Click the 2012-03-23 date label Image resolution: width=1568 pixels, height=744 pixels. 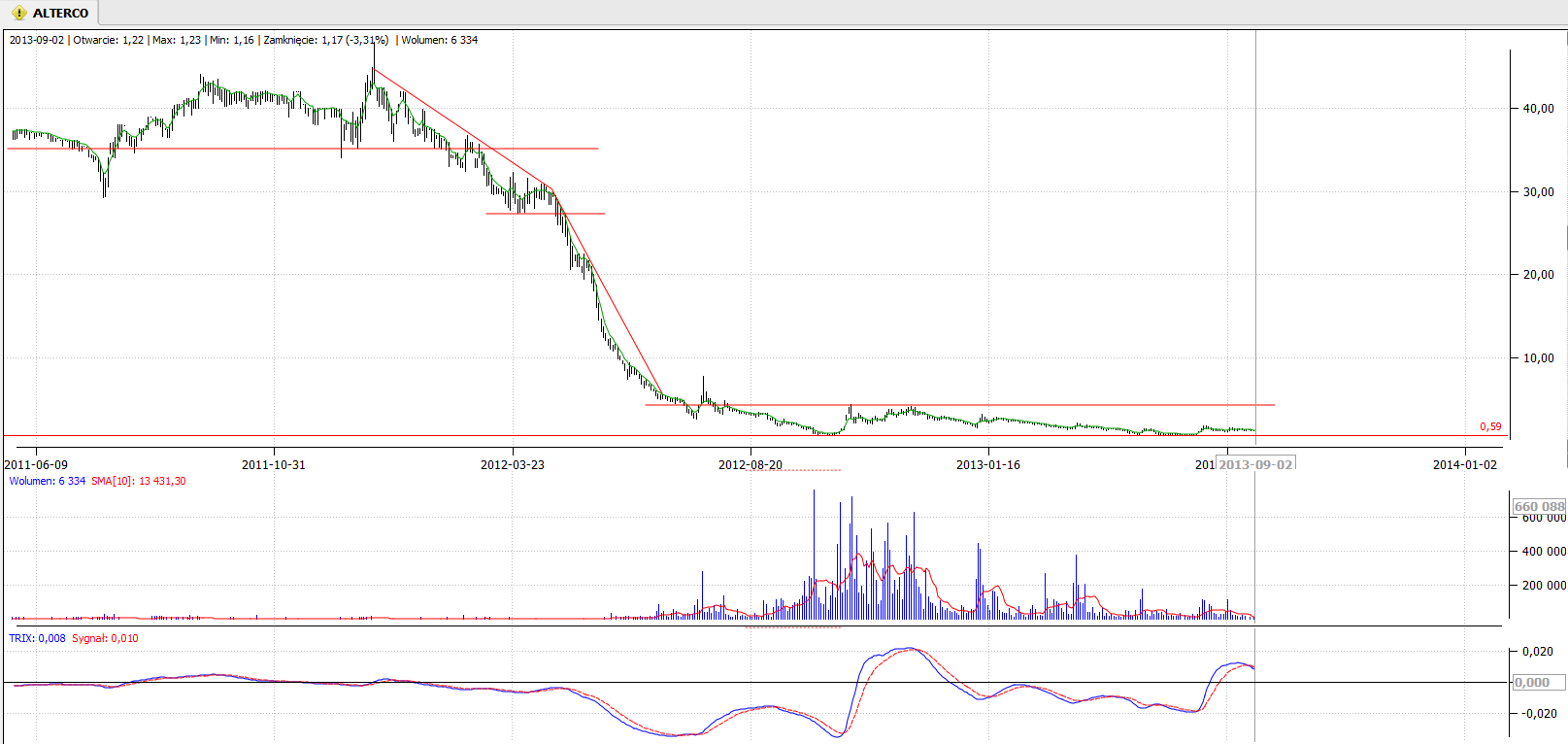513,465
